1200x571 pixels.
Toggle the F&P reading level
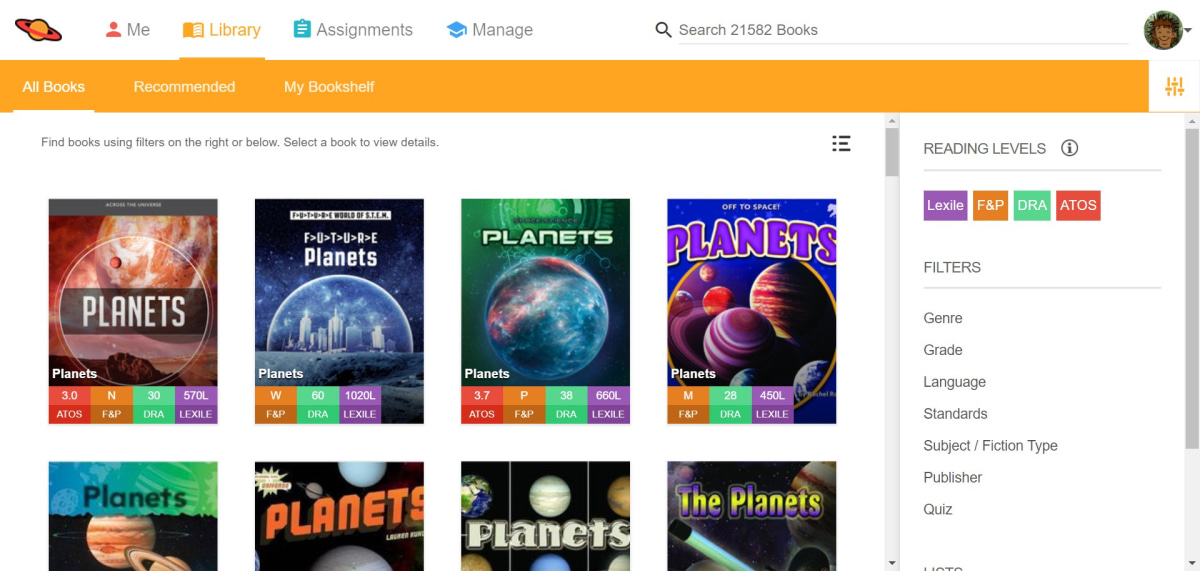pyautogui.click(x=990, y=205)
